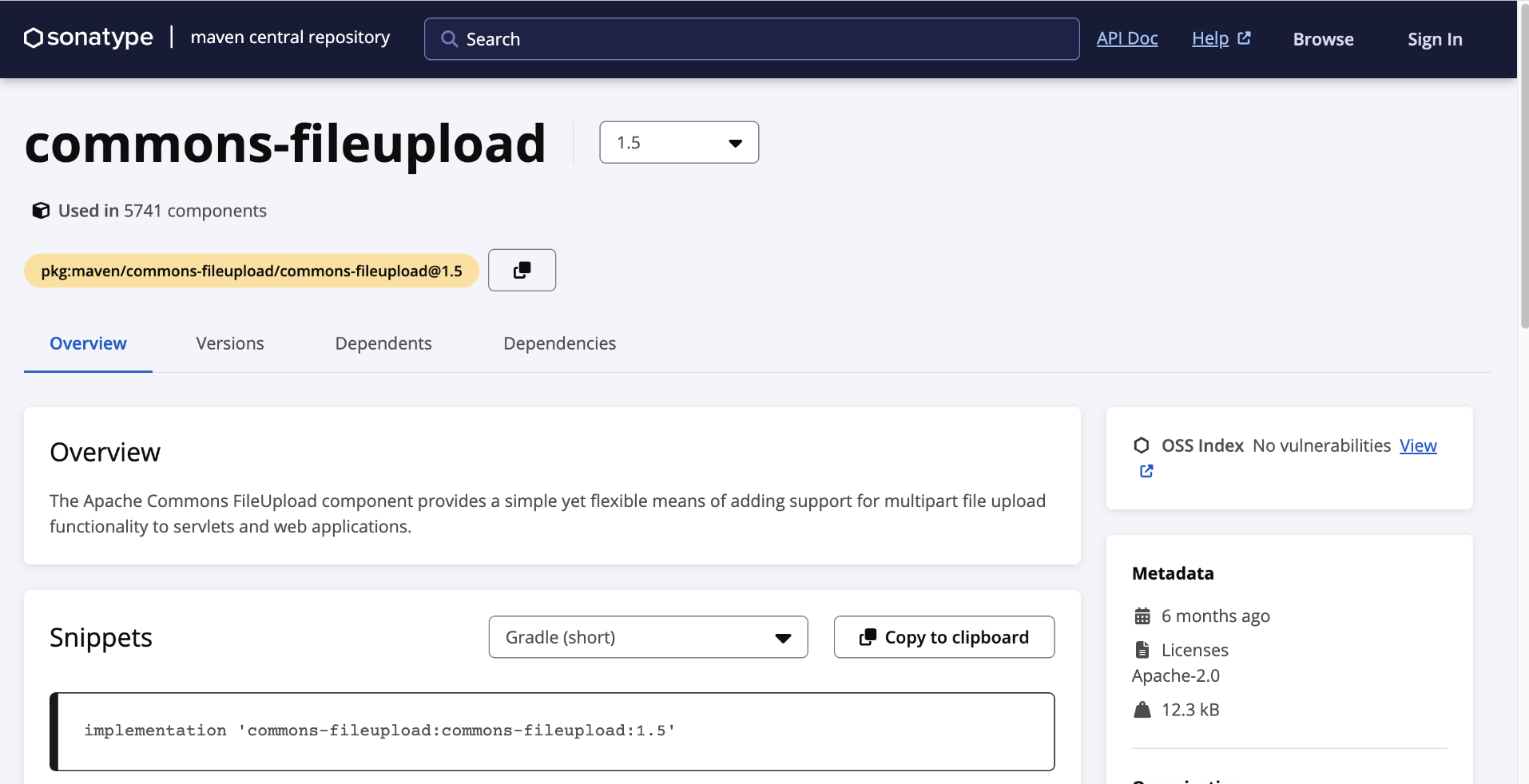
Task: Copy the package URL with the clipboard button
Action: 522,270
